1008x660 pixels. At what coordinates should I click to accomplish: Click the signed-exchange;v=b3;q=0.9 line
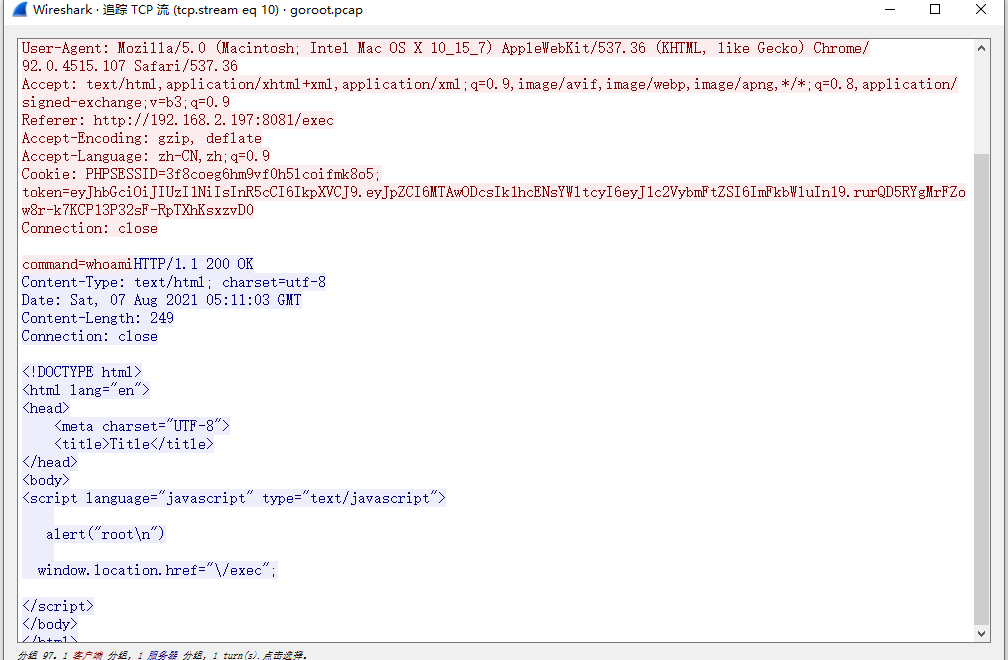coord(125,102)
